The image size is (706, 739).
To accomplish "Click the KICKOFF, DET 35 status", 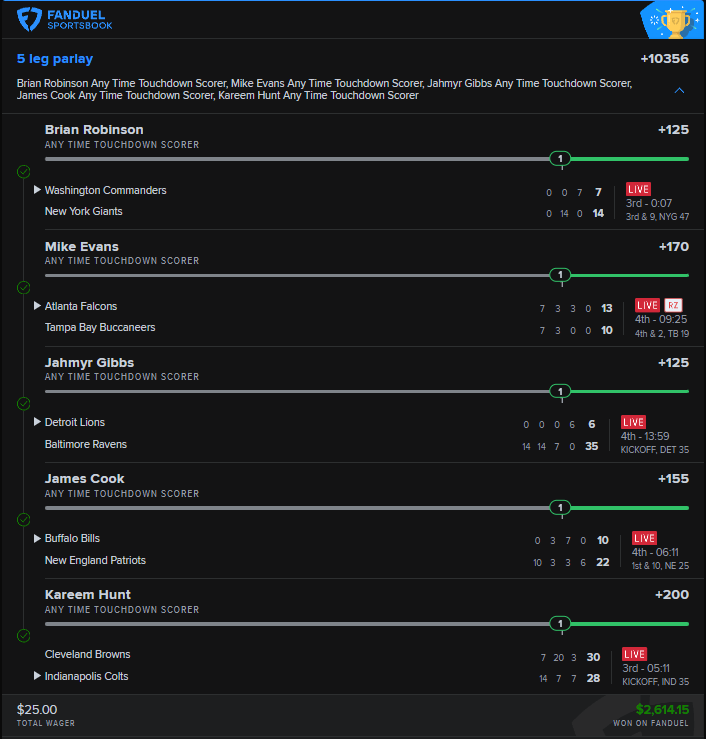I will point(655,450).
